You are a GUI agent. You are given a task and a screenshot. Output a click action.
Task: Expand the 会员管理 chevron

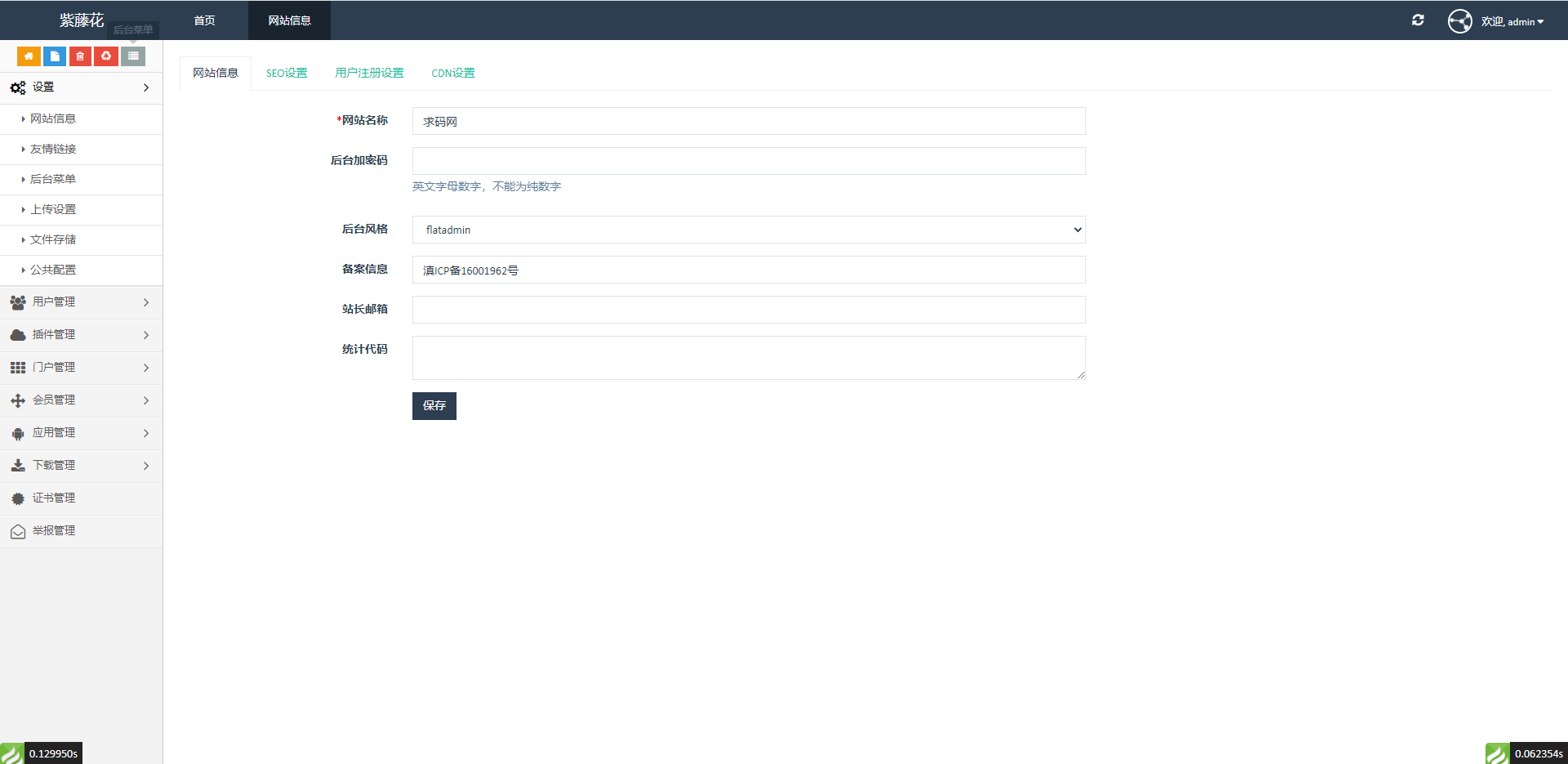click(x=146, y=400)
